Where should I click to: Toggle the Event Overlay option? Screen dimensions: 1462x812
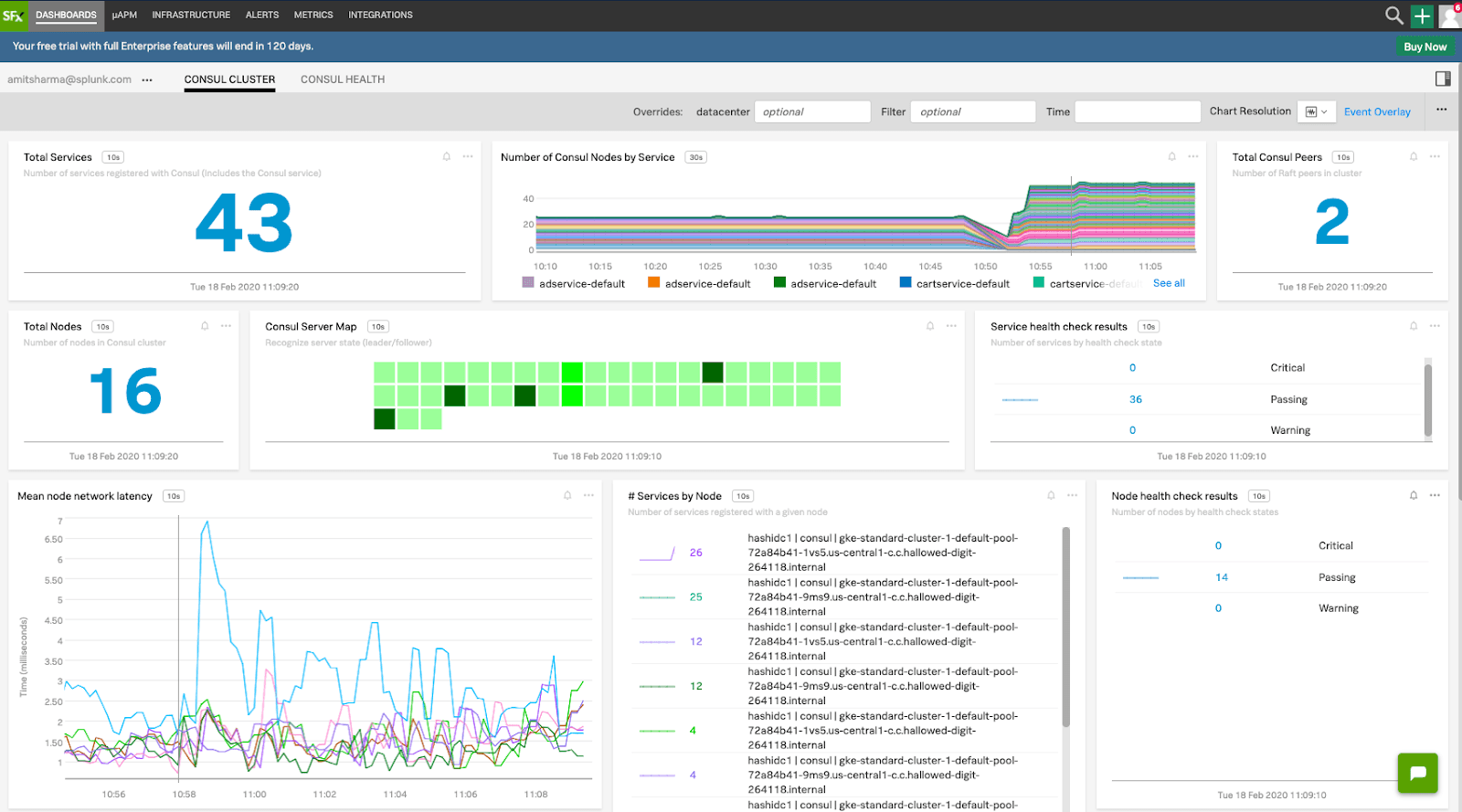[x=1377, y=111]
